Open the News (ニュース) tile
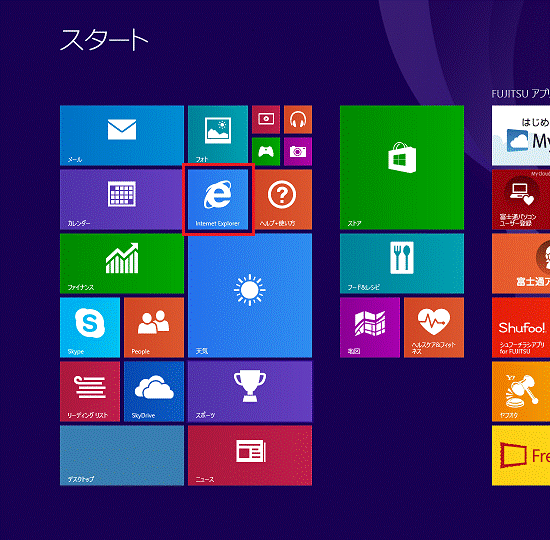 coord(250,455)
